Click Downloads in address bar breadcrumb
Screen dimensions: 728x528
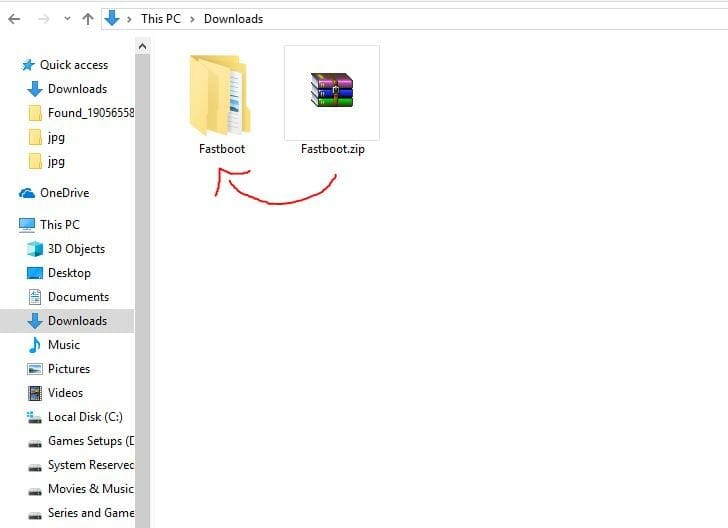click(233, 19)
